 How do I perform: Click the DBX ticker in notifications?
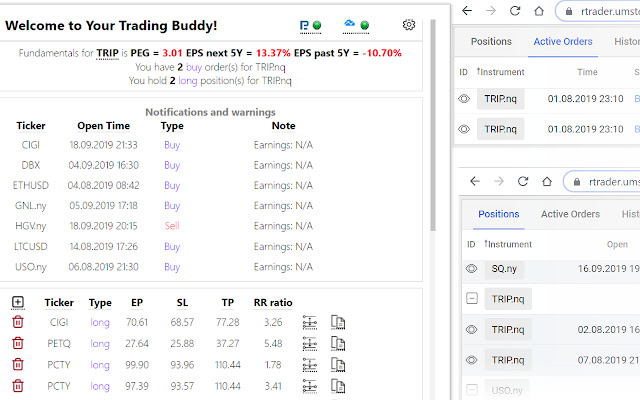(x=31, y=165)
